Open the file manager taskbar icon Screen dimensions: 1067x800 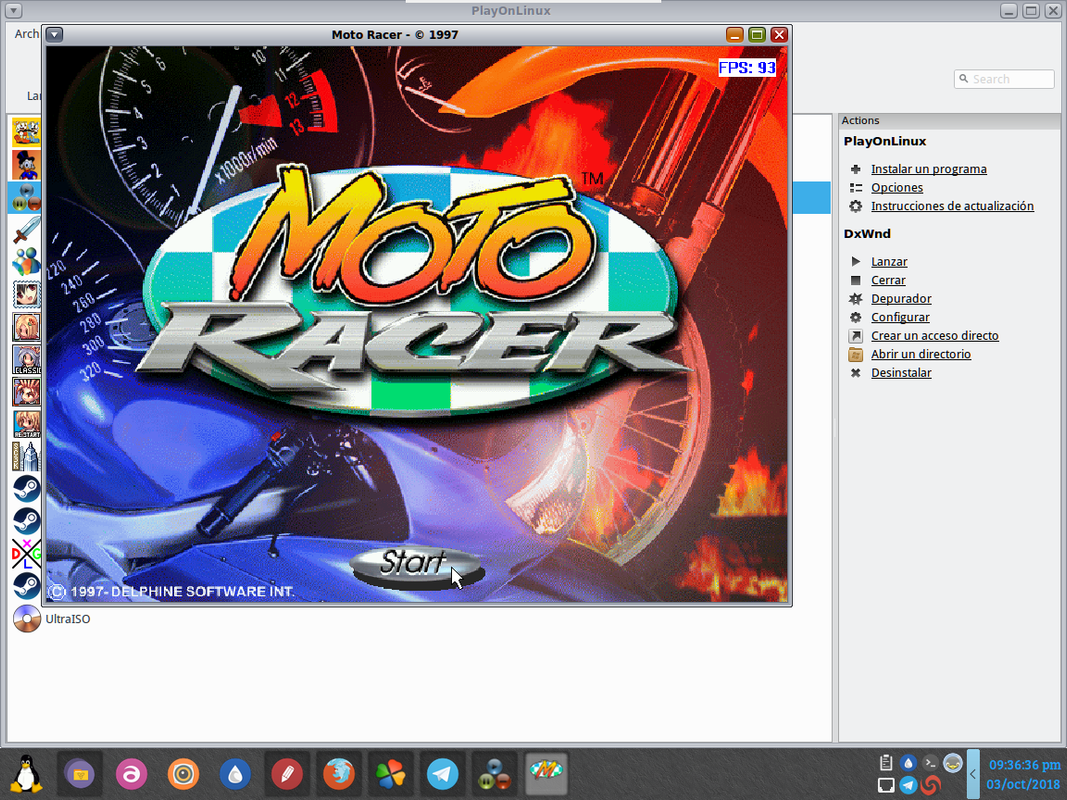tap(80, 773)
